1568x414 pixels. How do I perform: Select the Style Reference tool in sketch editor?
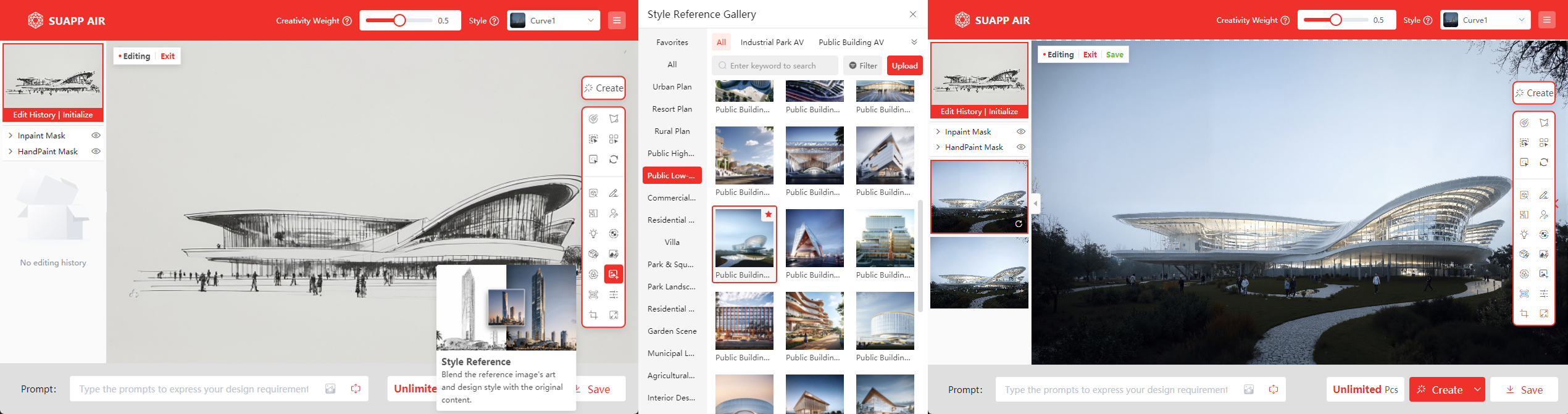[x=614, y=274]
